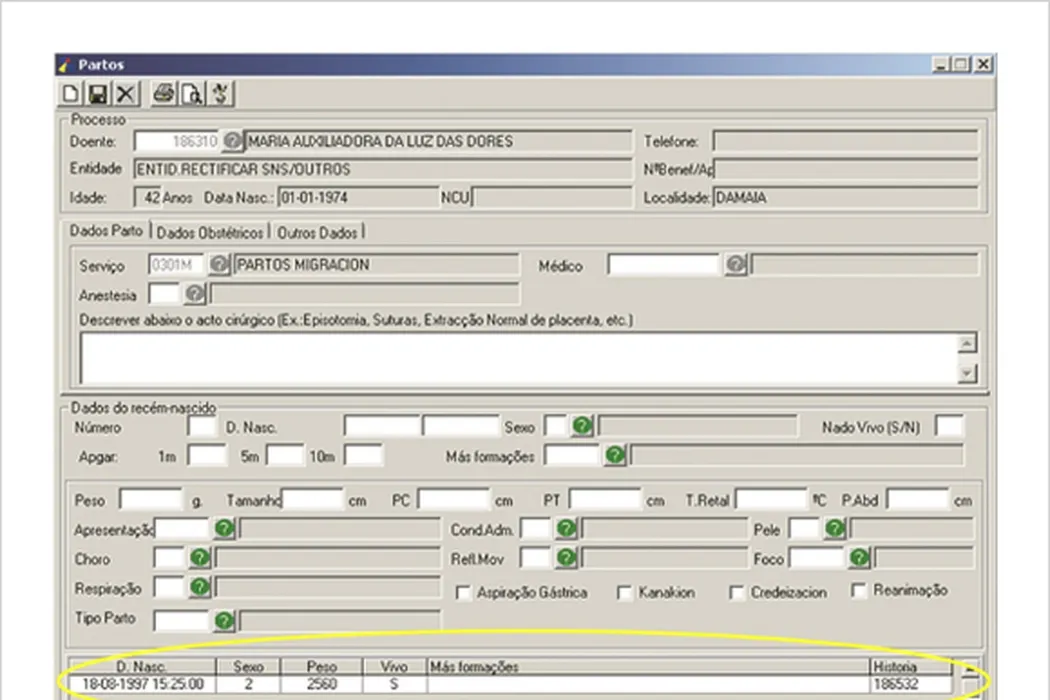
Task: Click the Peso input field
Action: pos(150,499)
